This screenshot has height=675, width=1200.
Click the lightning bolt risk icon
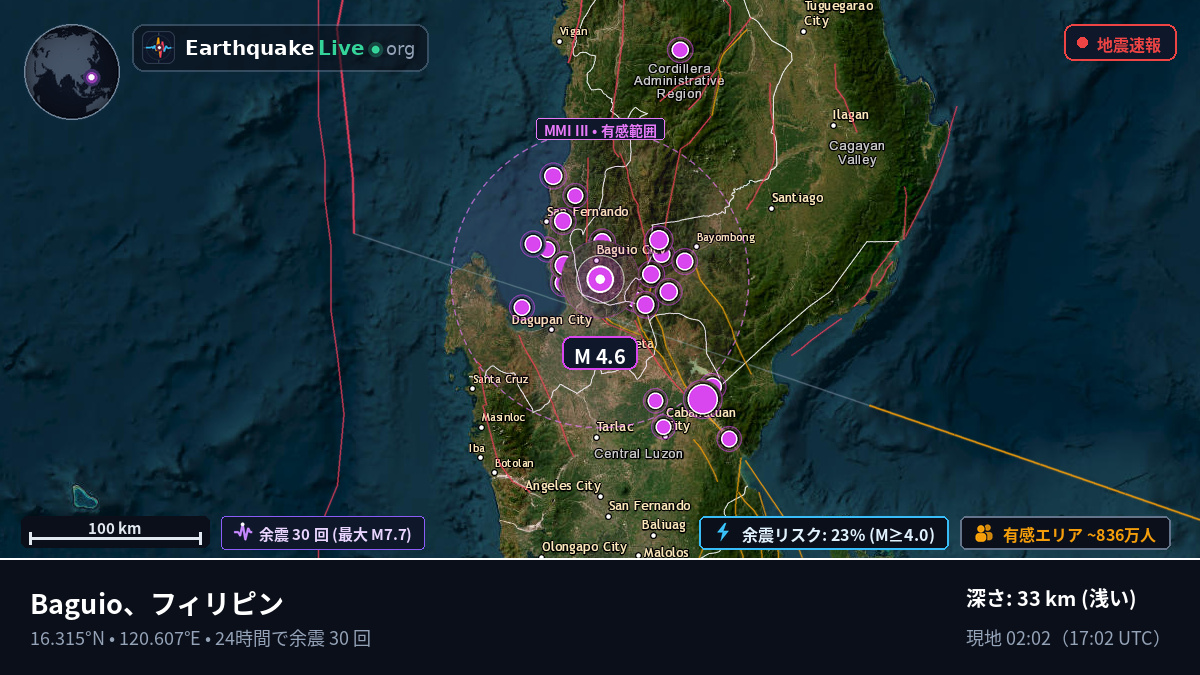coord(723,533)
